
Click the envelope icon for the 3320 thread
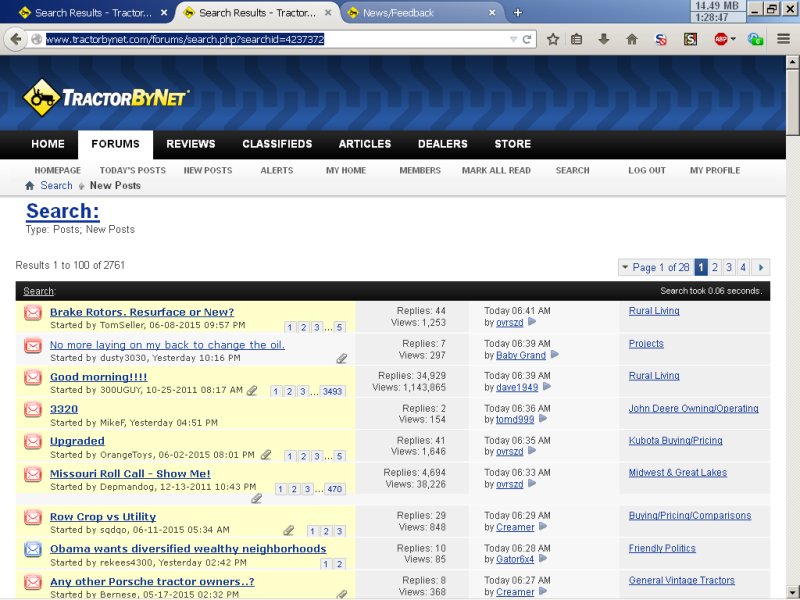33,410
